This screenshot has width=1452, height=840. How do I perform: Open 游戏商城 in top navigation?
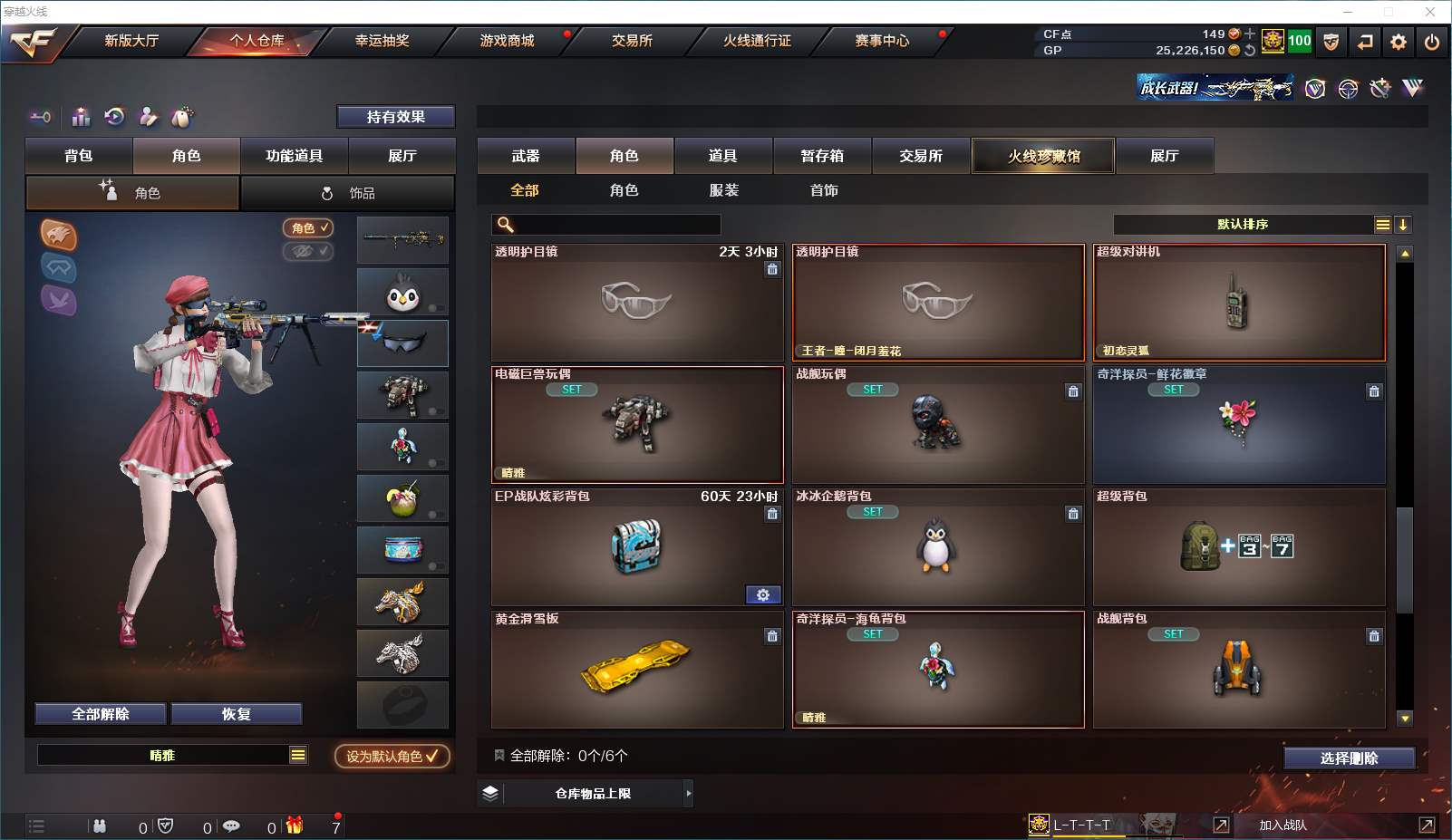[x=507, y=41]
